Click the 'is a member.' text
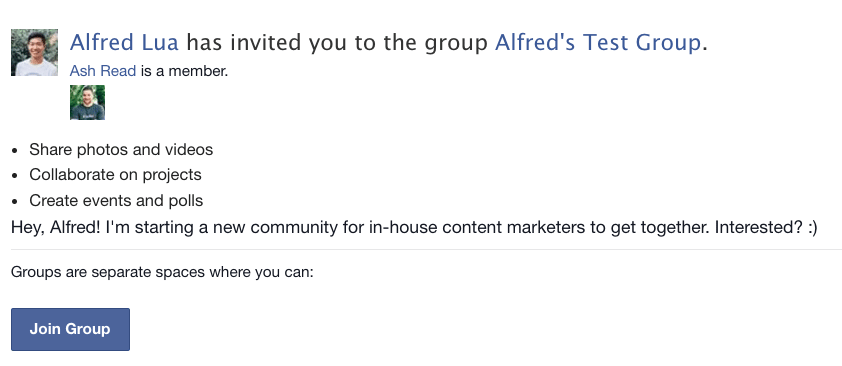Viewport: 842px width, 366px height. point(185,71)
